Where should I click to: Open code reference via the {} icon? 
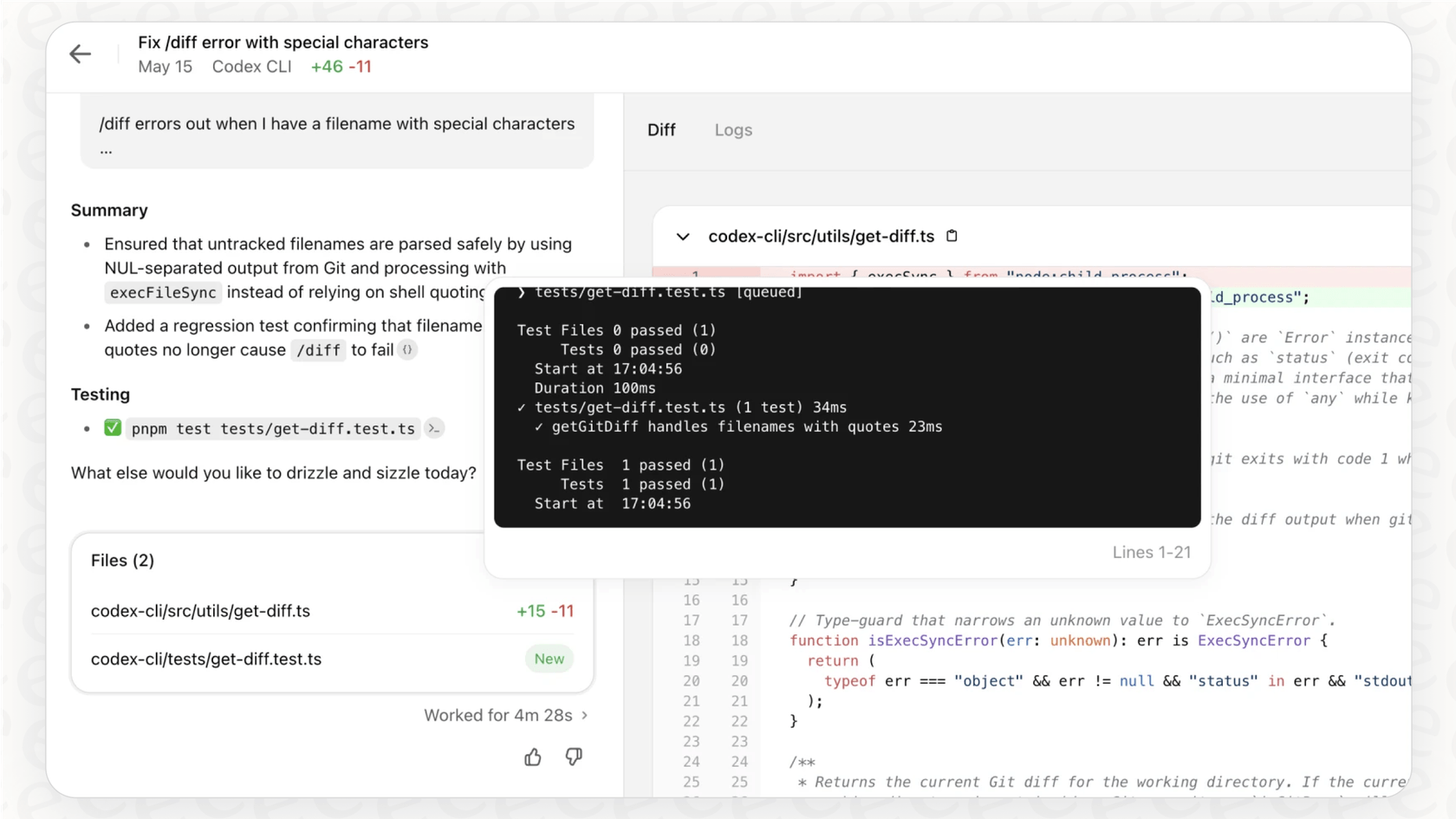click(407, 350)
